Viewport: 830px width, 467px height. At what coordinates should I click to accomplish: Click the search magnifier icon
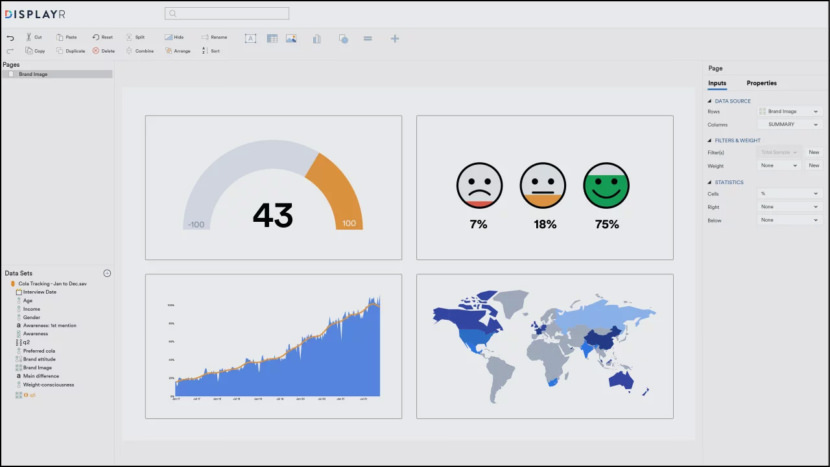coord(173,13)
